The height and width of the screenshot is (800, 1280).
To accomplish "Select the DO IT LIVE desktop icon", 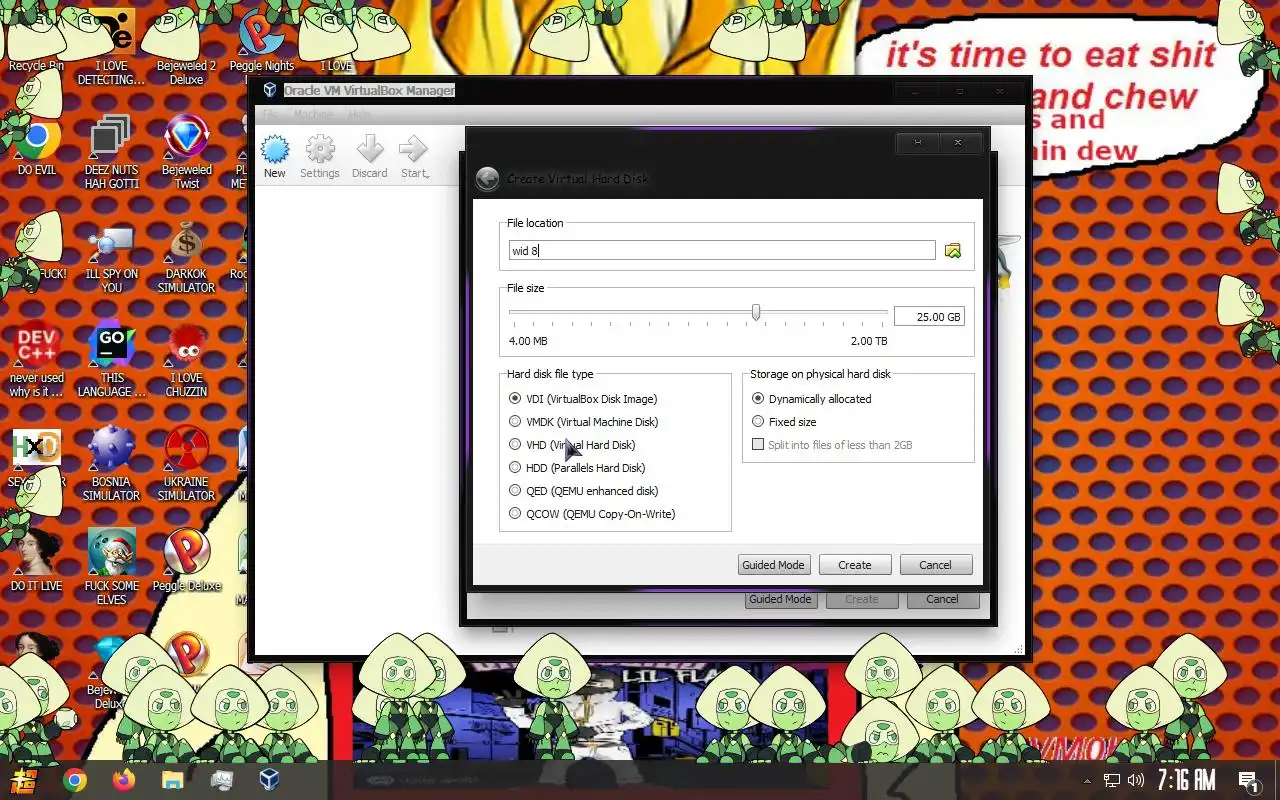I will (37, 560).
